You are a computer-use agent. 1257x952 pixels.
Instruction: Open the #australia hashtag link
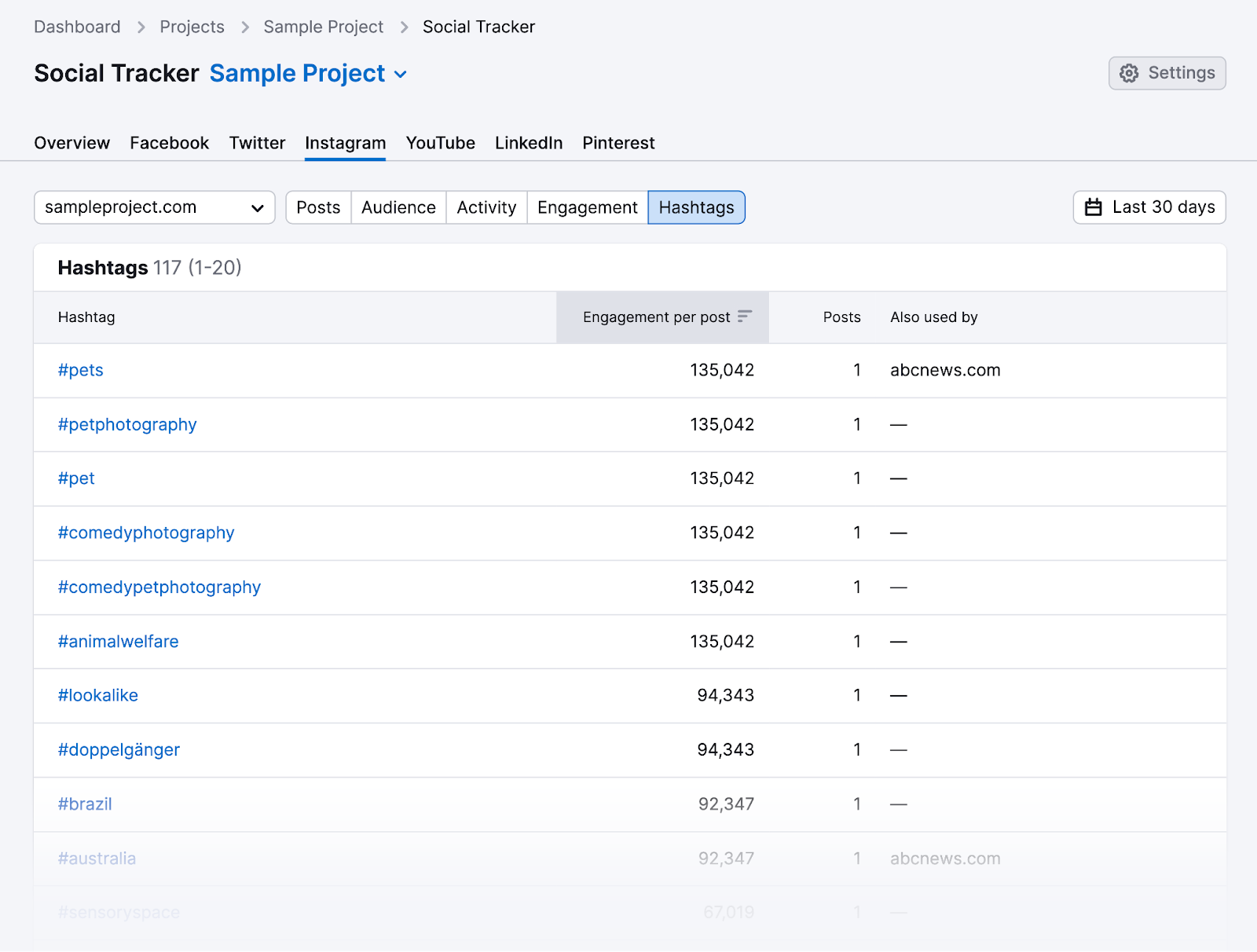click(x=97, y=858)
